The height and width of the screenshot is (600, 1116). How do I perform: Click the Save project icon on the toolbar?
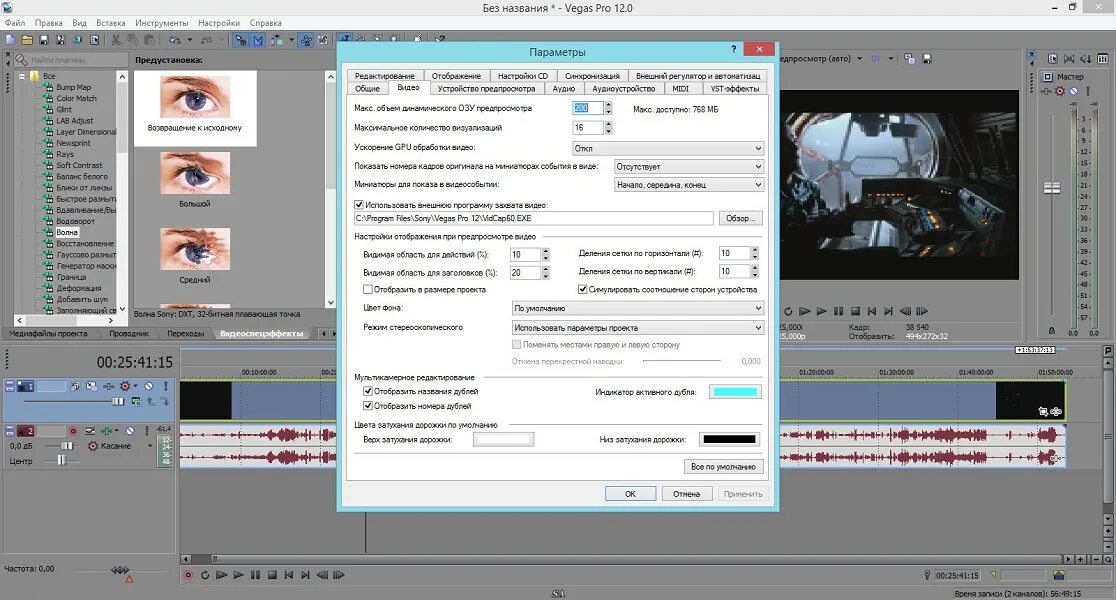click(43, 39)
